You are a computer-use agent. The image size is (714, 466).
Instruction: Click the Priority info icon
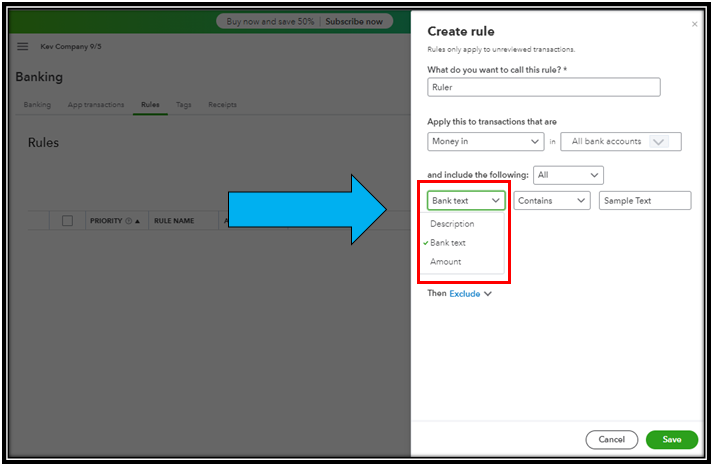tap(128, 221)
